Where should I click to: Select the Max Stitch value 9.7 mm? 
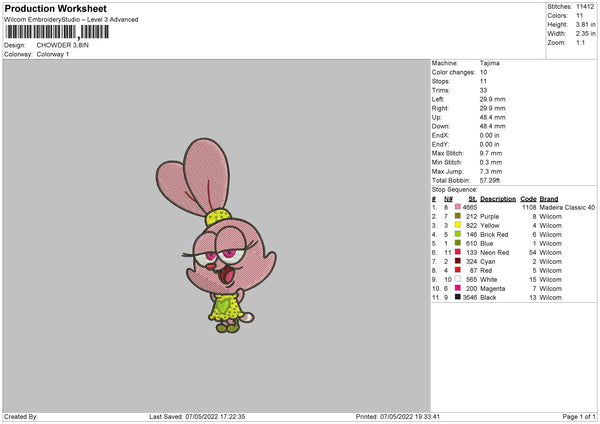pyautogui.click(x=491, y=153)
